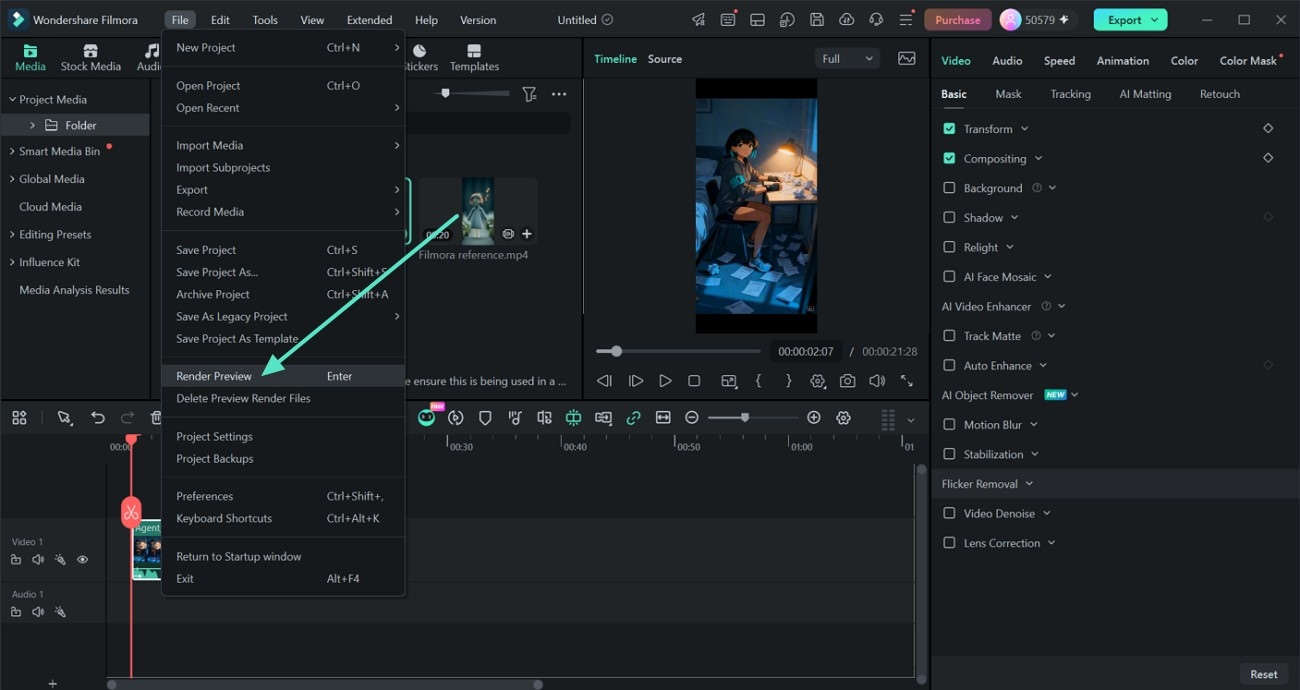Screen dimensions: 1300x690
Task: Add a marker with the shield marker icon
Action: click(485, 418)
